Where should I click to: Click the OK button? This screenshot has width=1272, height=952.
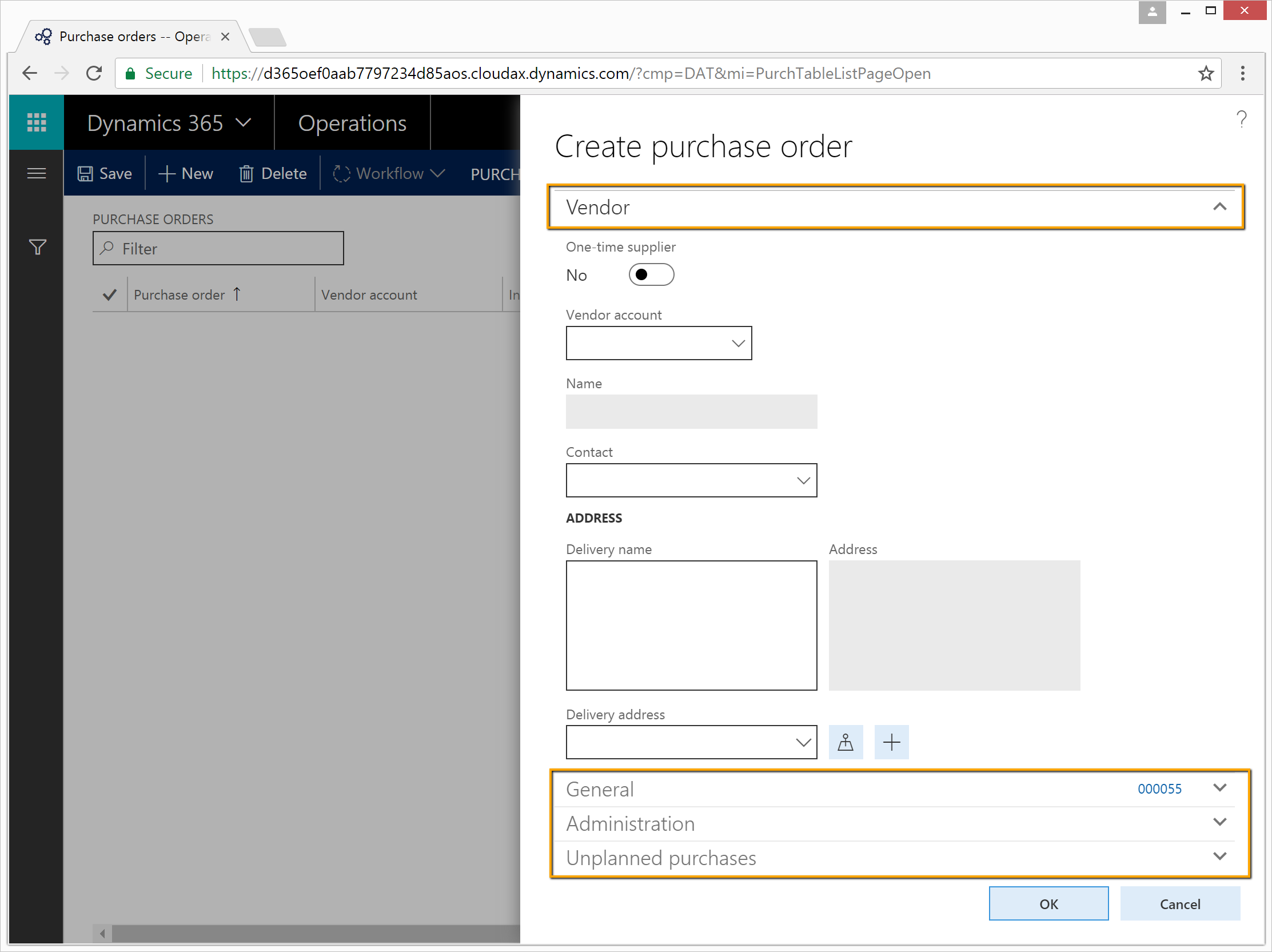point(1048,903)
